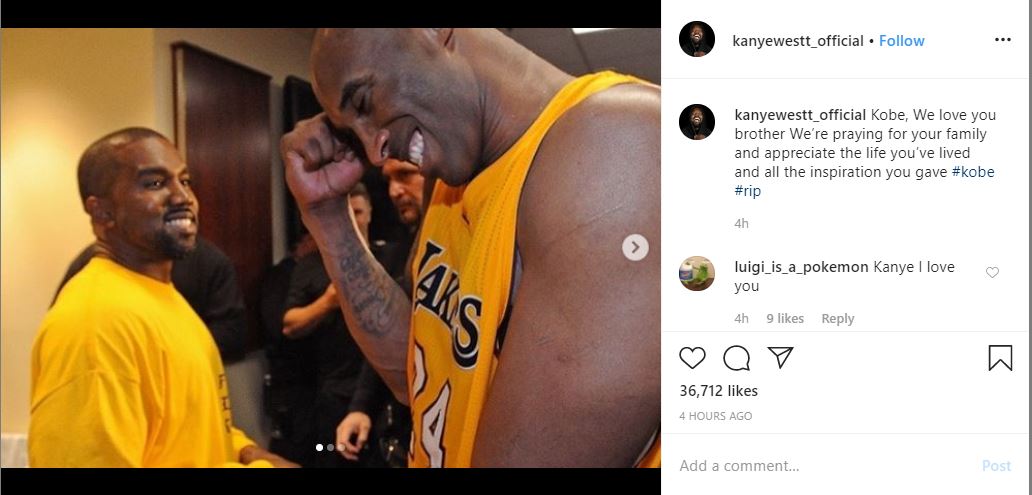Viewport: 1032px width, 495px height.
Task: Share post via paper plane icon
Action: 781,357
